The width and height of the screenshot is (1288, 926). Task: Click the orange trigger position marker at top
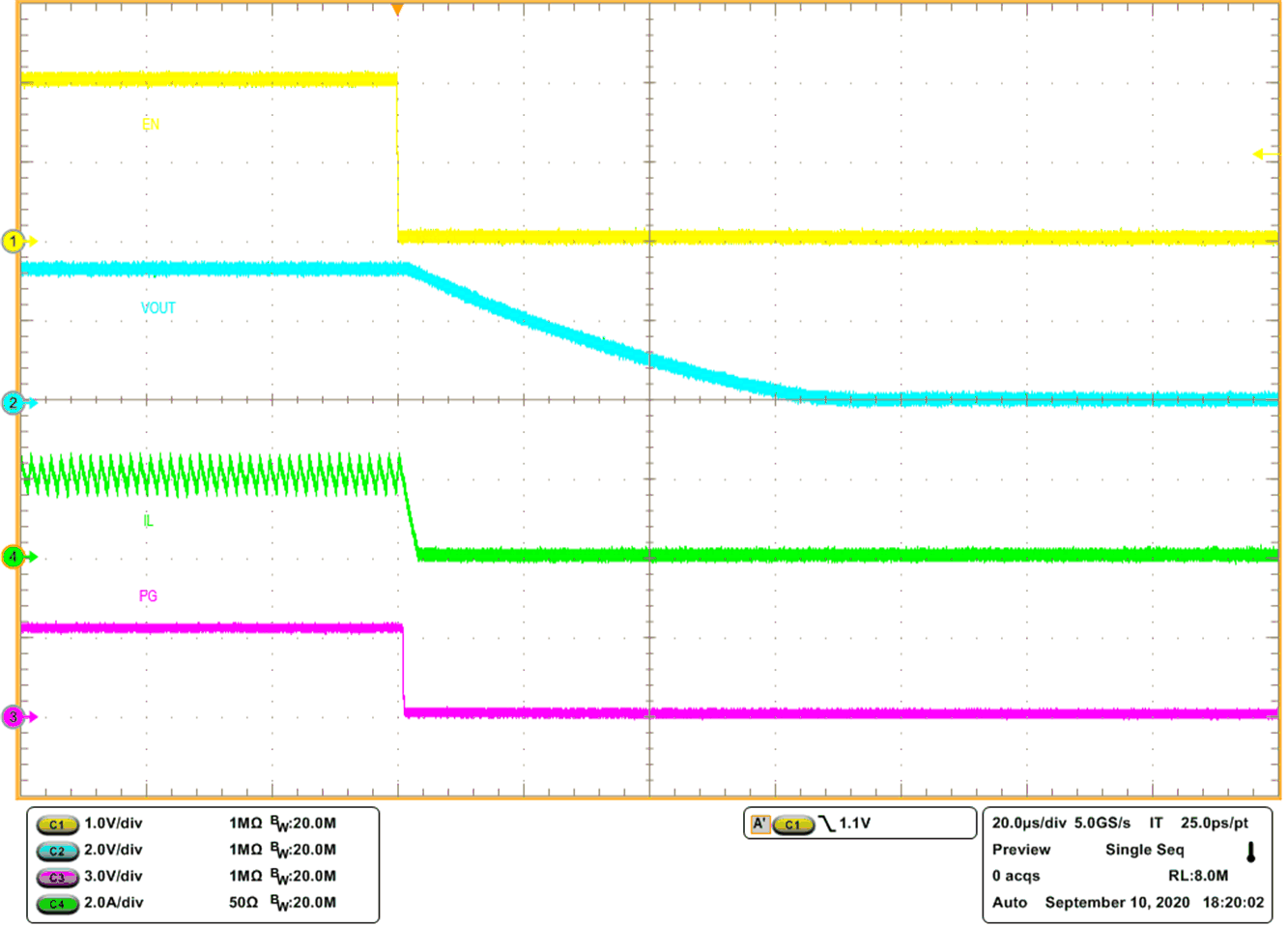396,9
